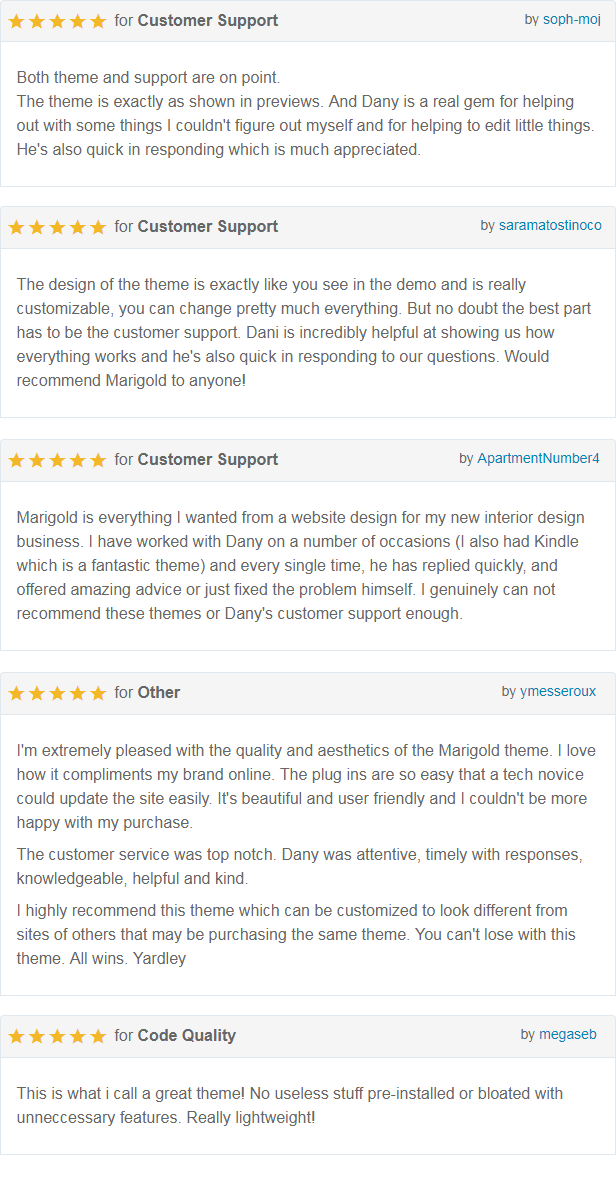The height and width of the screenshot is (1177, 616).
Task: Open soph-moj's user profile link
Action: pyautogui.click(x=571, y=20)
